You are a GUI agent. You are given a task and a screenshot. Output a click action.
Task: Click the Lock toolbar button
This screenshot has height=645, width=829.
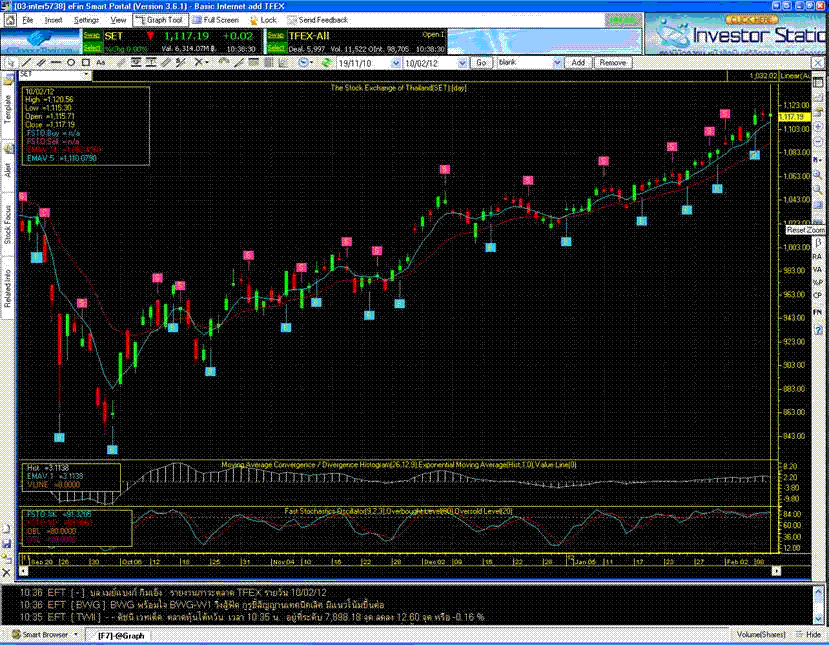click(263, 20)
